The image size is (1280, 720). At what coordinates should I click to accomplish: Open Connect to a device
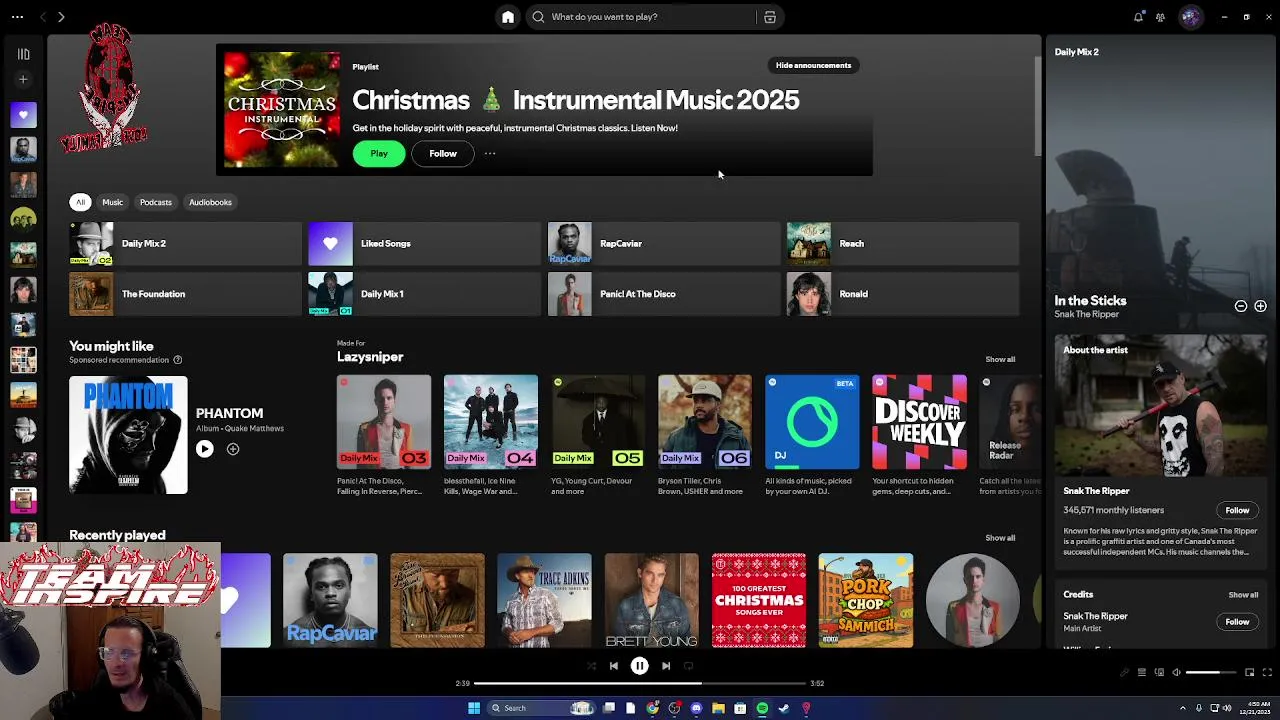tap(1158, 673)
